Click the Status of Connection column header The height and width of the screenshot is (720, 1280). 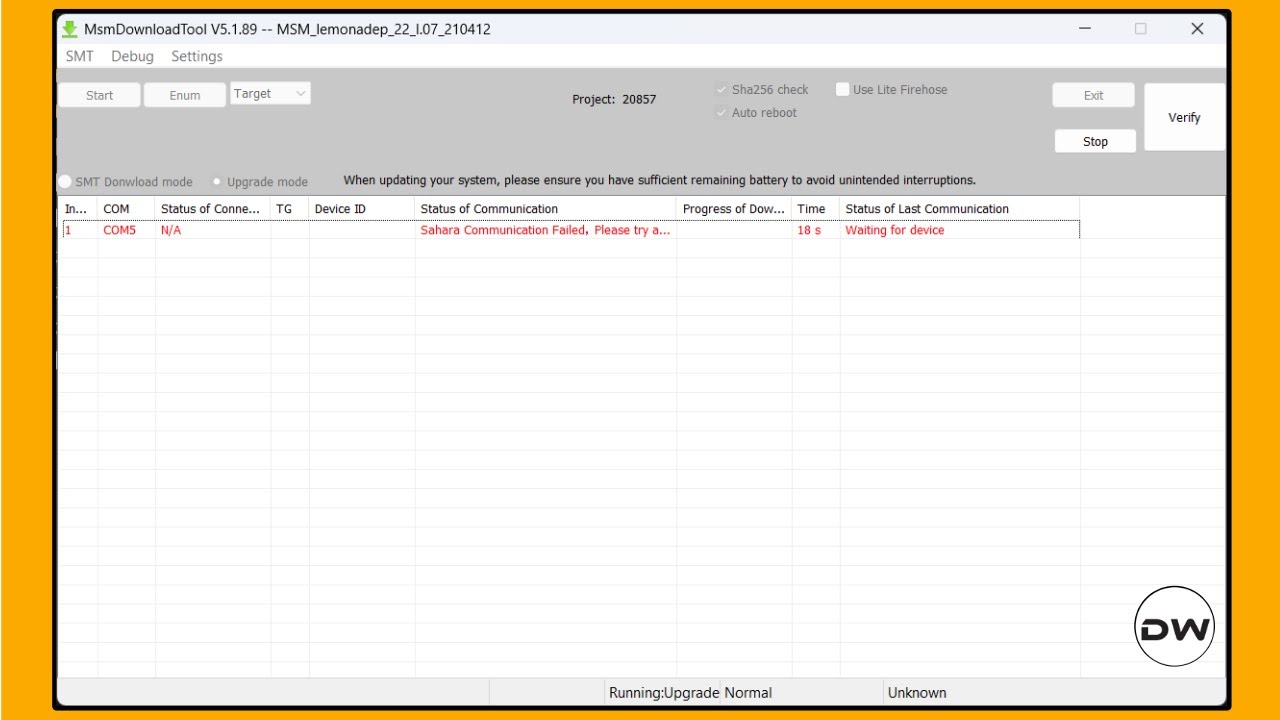tap(212, 208)
